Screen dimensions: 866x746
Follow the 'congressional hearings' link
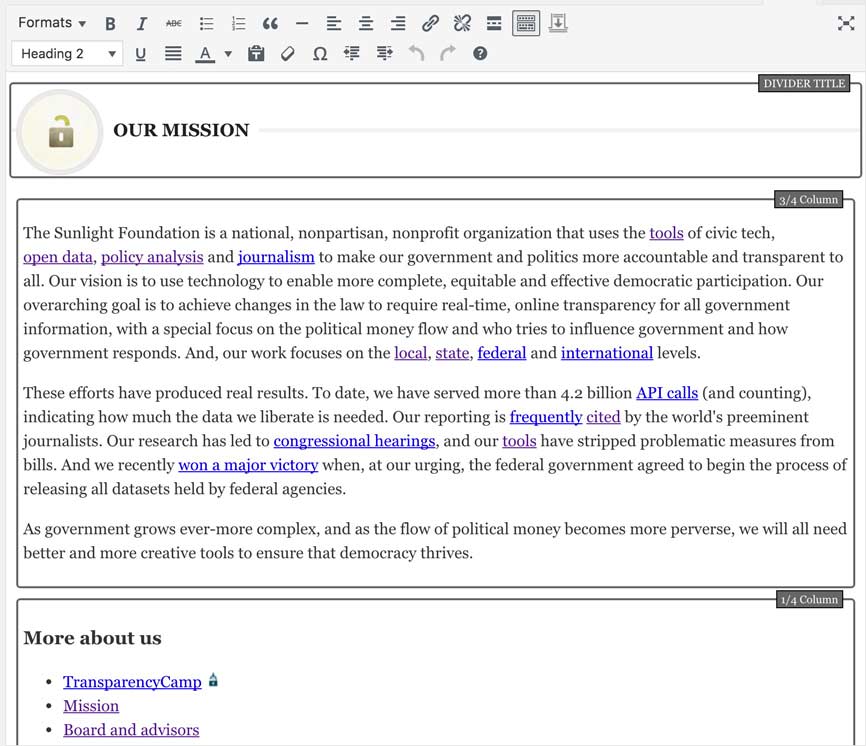pyautogui.click(x=355, y=441)
